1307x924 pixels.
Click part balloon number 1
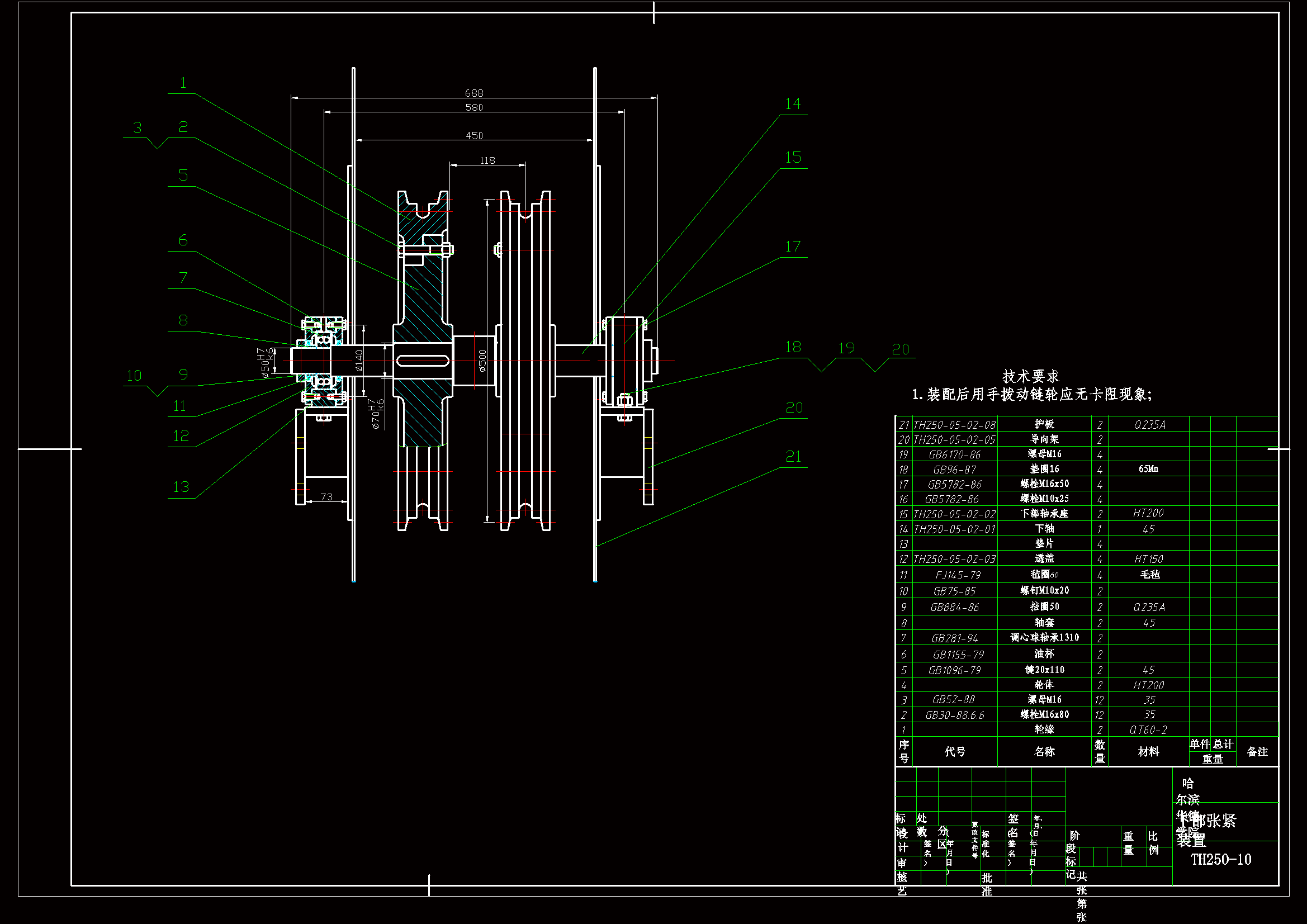[x=183, y=83]
